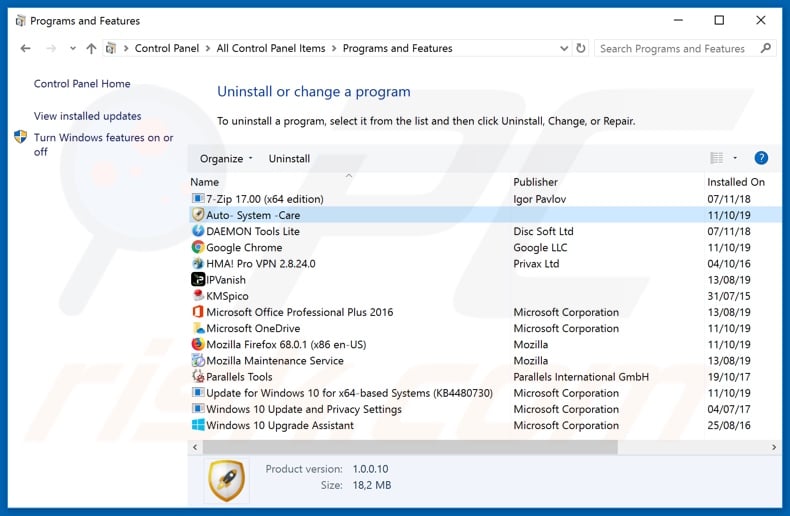This screenshot has height=516, width=790.
Task: Open Turn Windows features on or off
Action: point(103,145)
